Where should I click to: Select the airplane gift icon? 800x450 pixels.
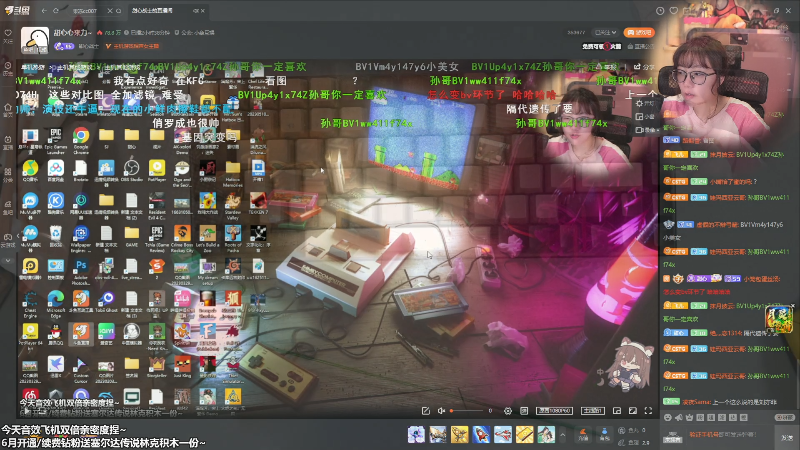coord(503,434)
